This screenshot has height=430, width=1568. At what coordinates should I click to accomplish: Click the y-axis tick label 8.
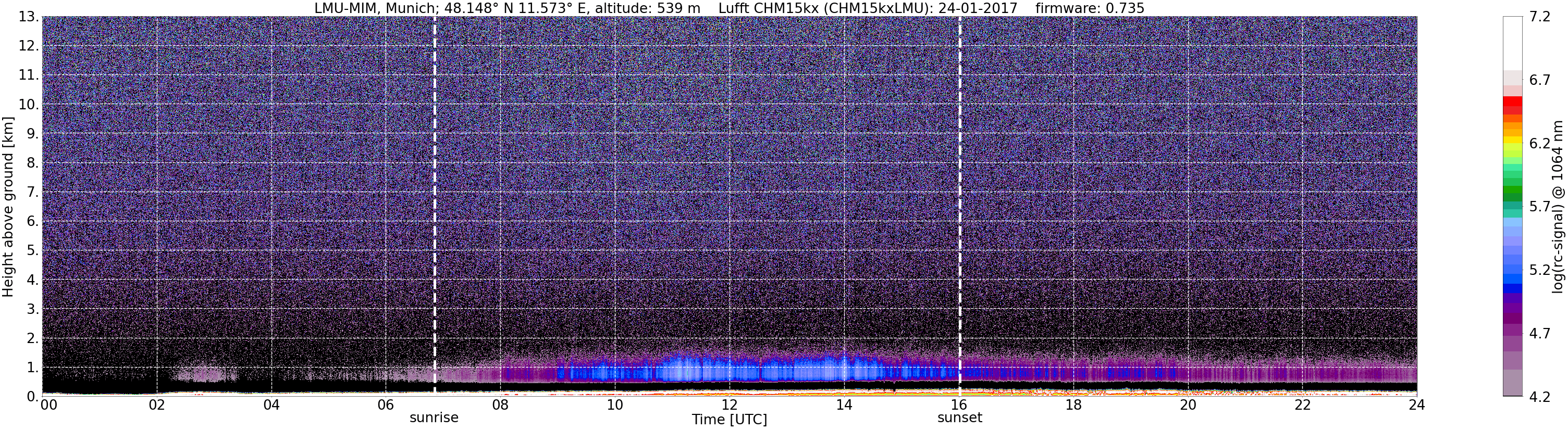pos(33,163)
